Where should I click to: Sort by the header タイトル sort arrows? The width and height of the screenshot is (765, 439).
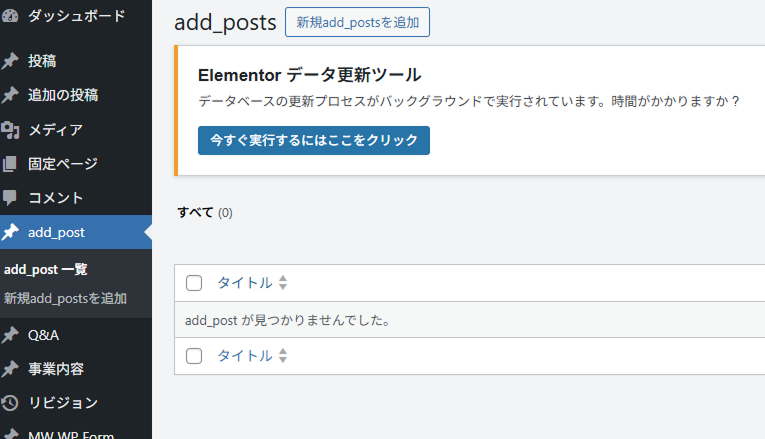[x=283, y=283]
